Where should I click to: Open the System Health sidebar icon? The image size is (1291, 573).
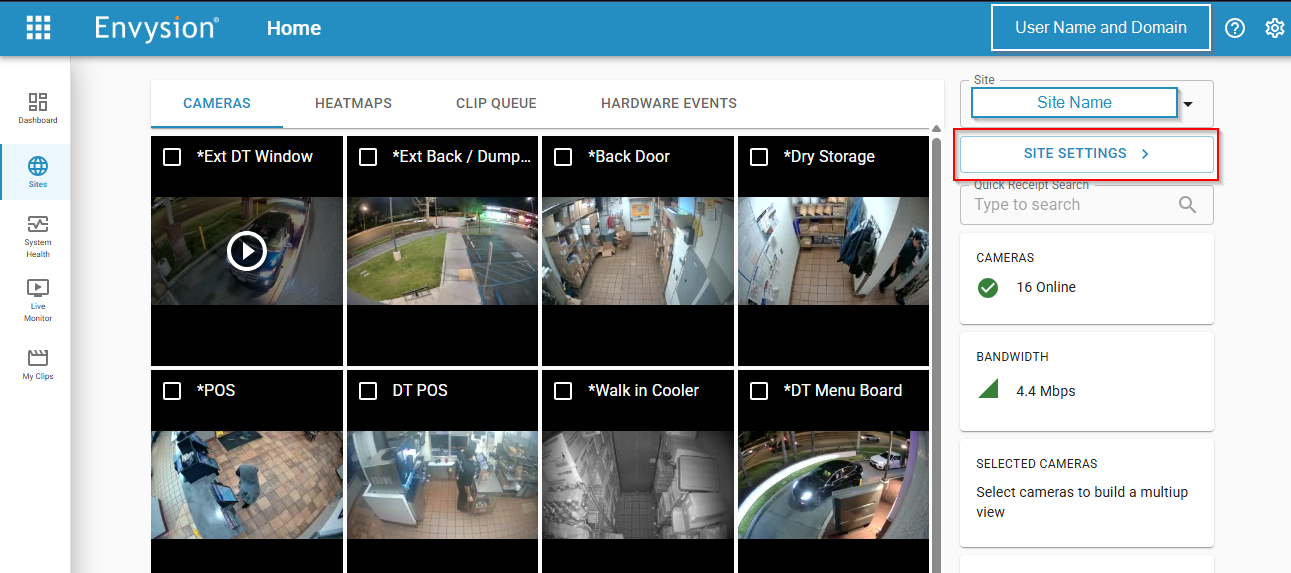pyautogui.click(x=38, y=225)
